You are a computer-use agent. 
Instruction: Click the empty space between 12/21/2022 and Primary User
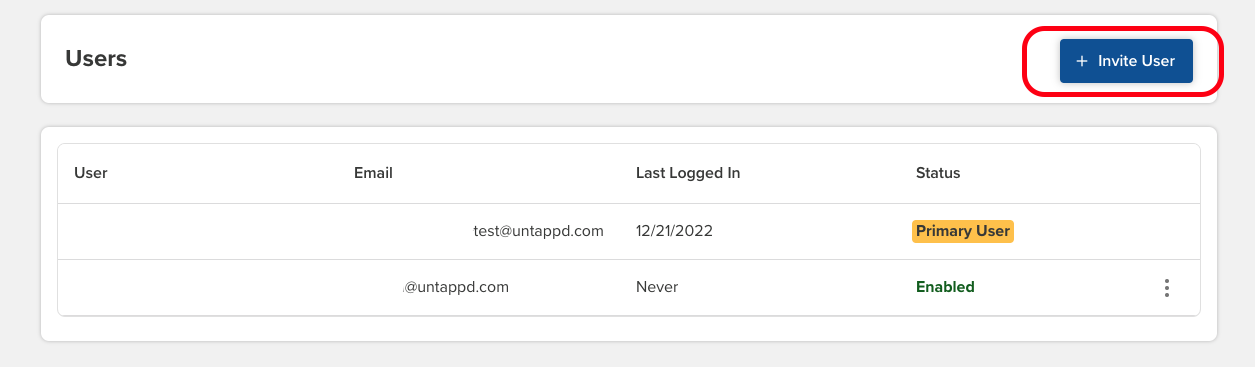click(x=810, y=231)
